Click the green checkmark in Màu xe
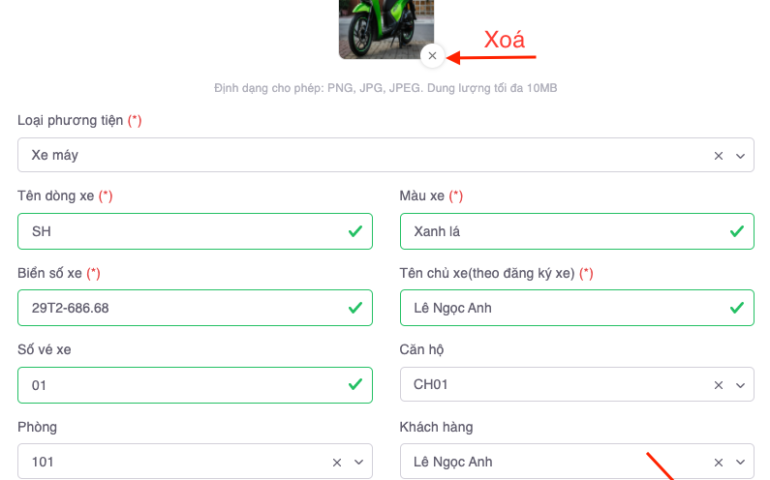 (737, 231)
